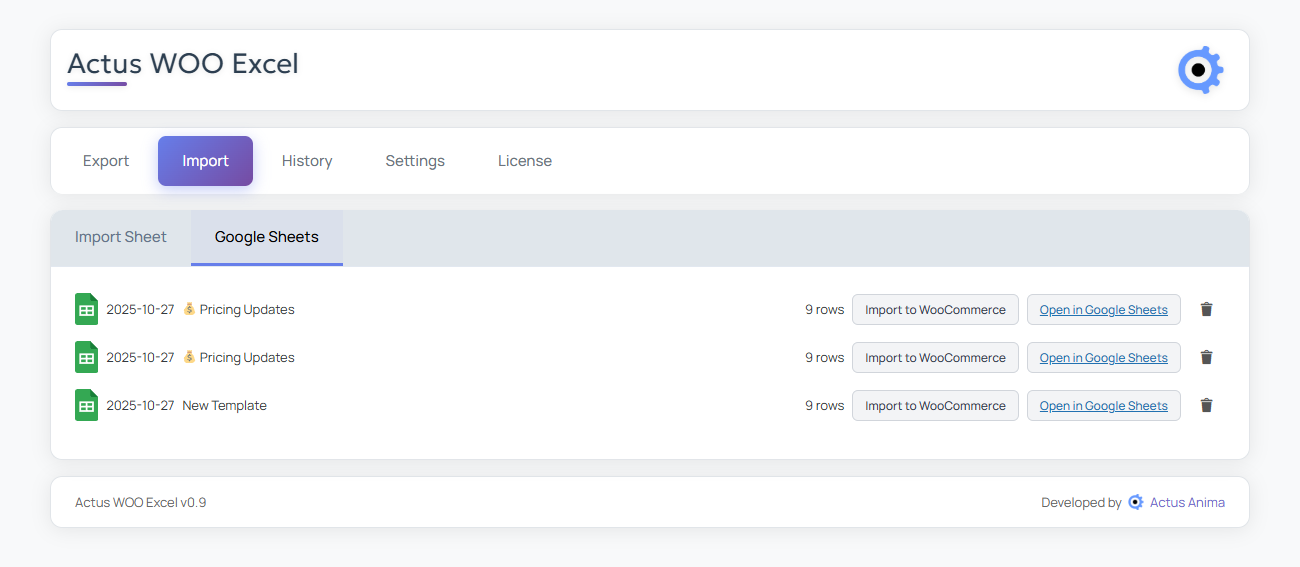Click 'Pricing Updates' name in the second row
The height and width of the screenshot is (567, 1300).
pyautogui.click(x=247, y=357)
